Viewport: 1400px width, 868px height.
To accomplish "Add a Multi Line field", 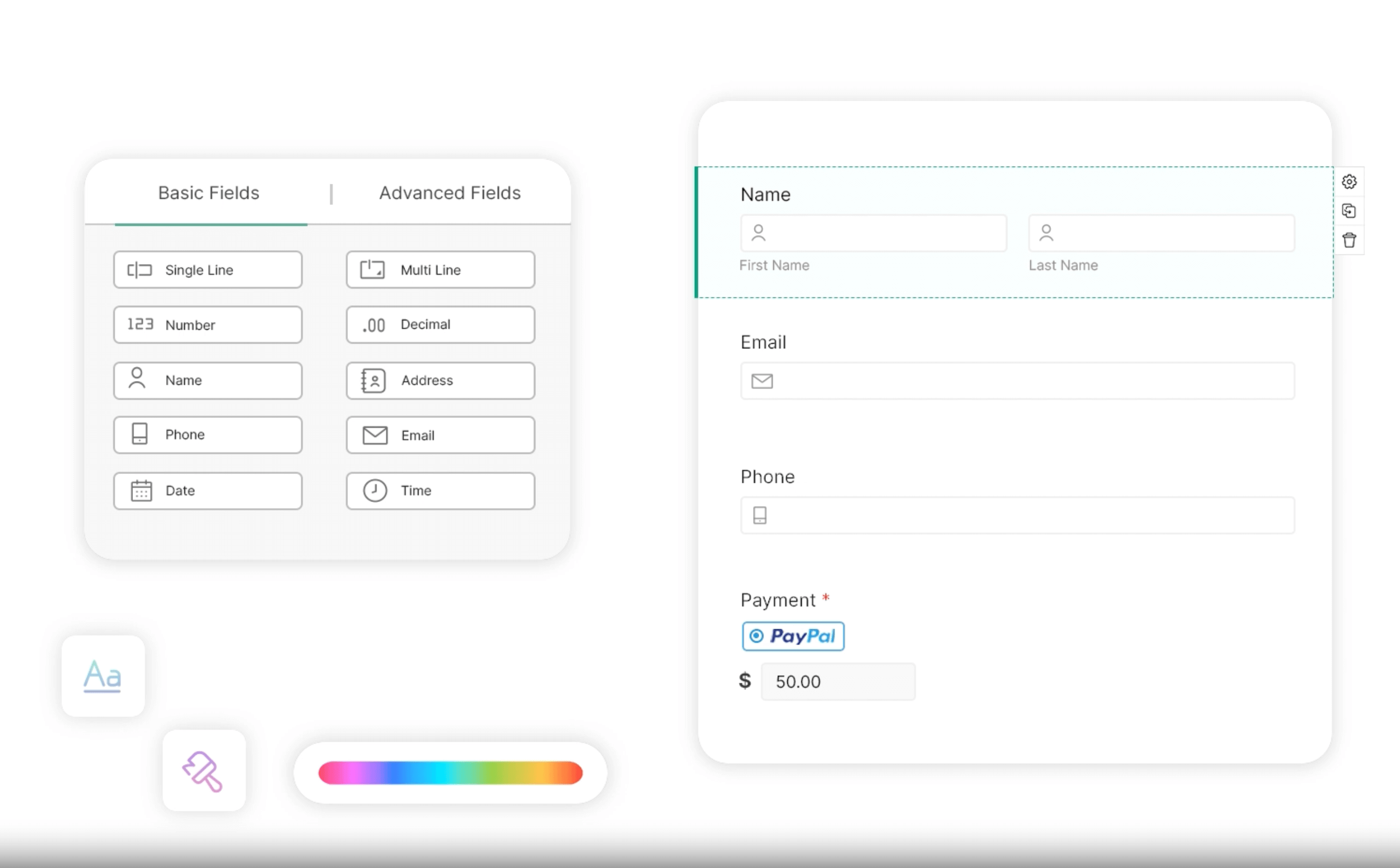I will (x=440, y=270).
